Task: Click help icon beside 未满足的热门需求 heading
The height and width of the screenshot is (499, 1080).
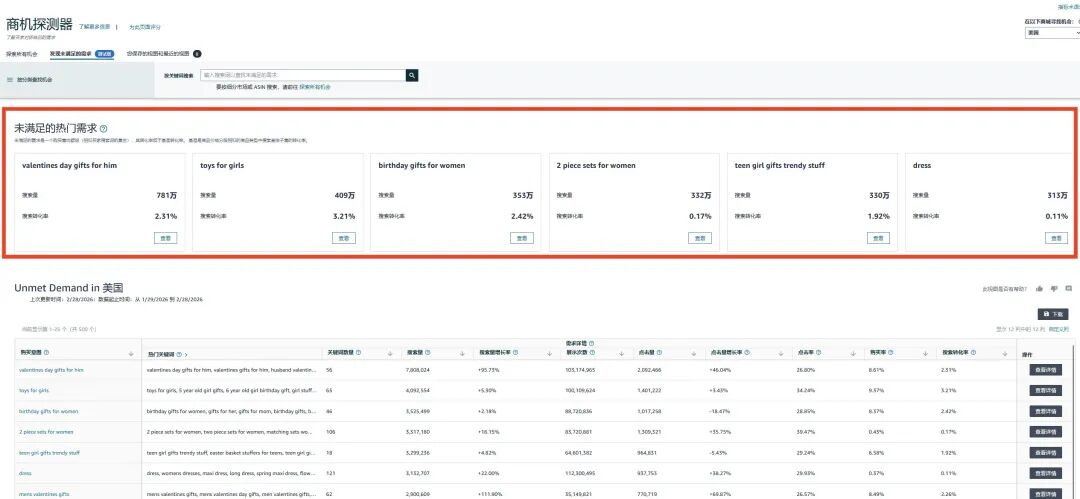Action: 104,129
